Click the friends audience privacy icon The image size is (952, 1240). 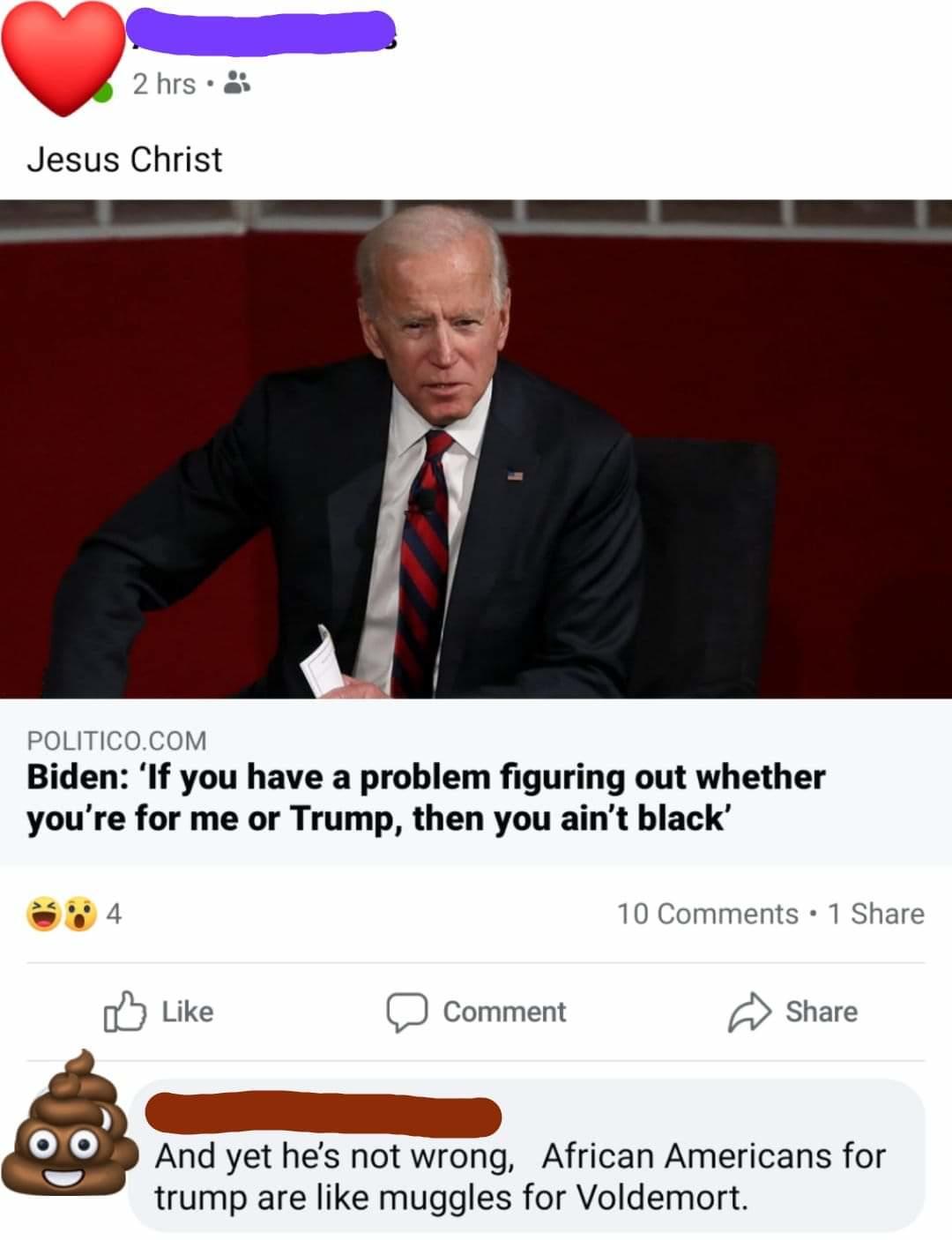click(x=237, y=84)
